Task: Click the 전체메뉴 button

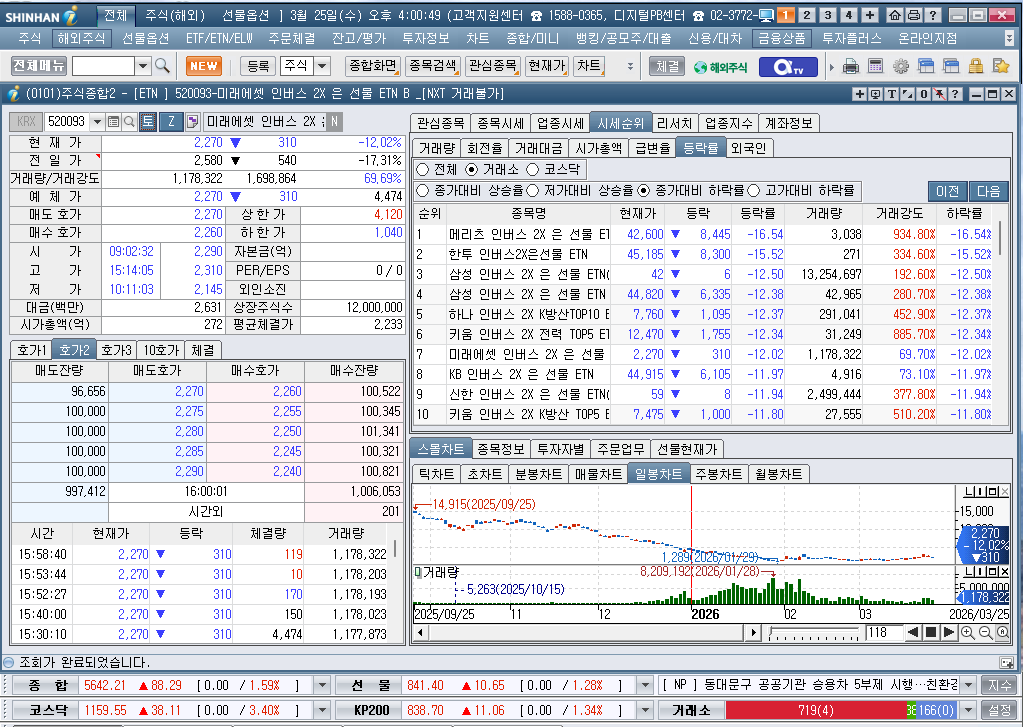Action: point(39,66)
